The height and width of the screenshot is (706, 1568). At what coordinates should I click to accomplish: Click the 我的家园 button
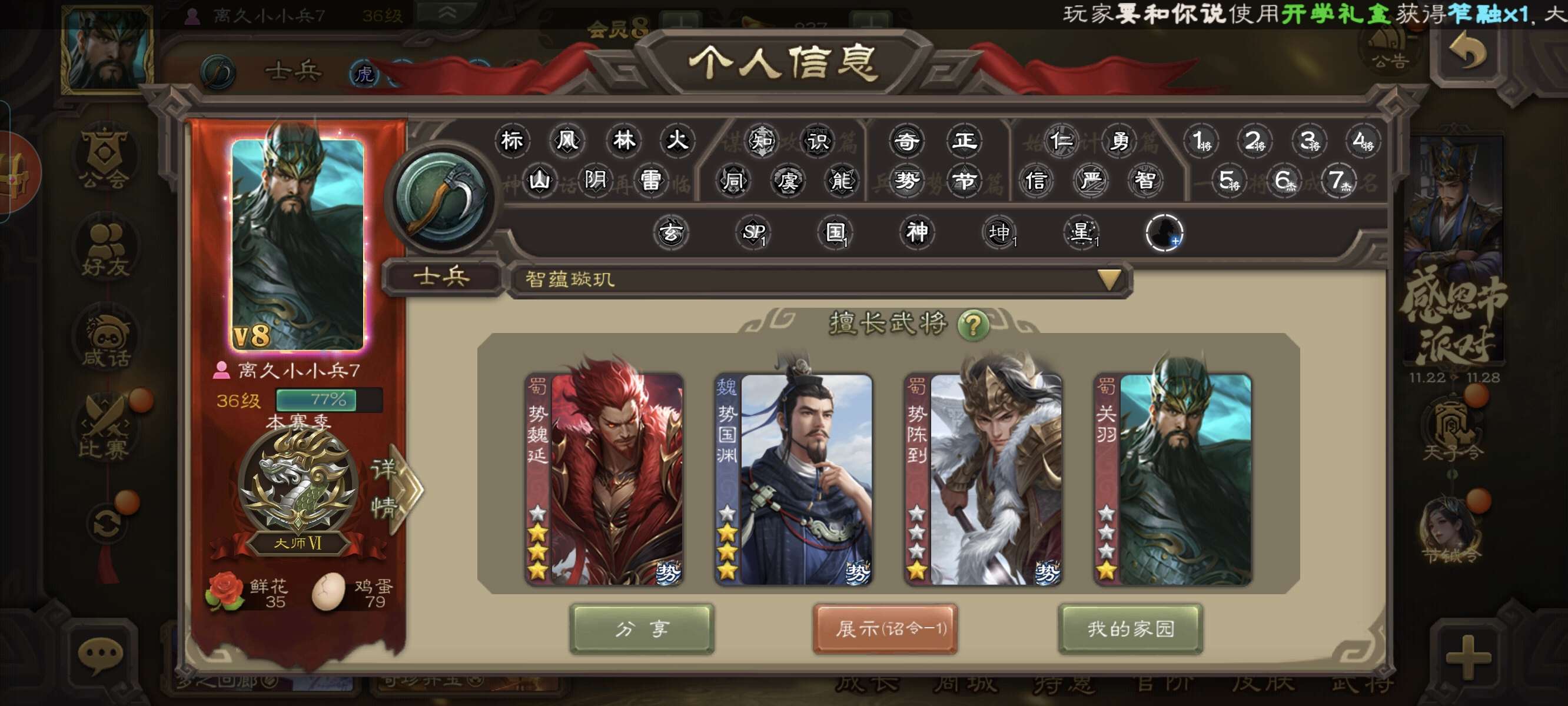coord(1130,628)
